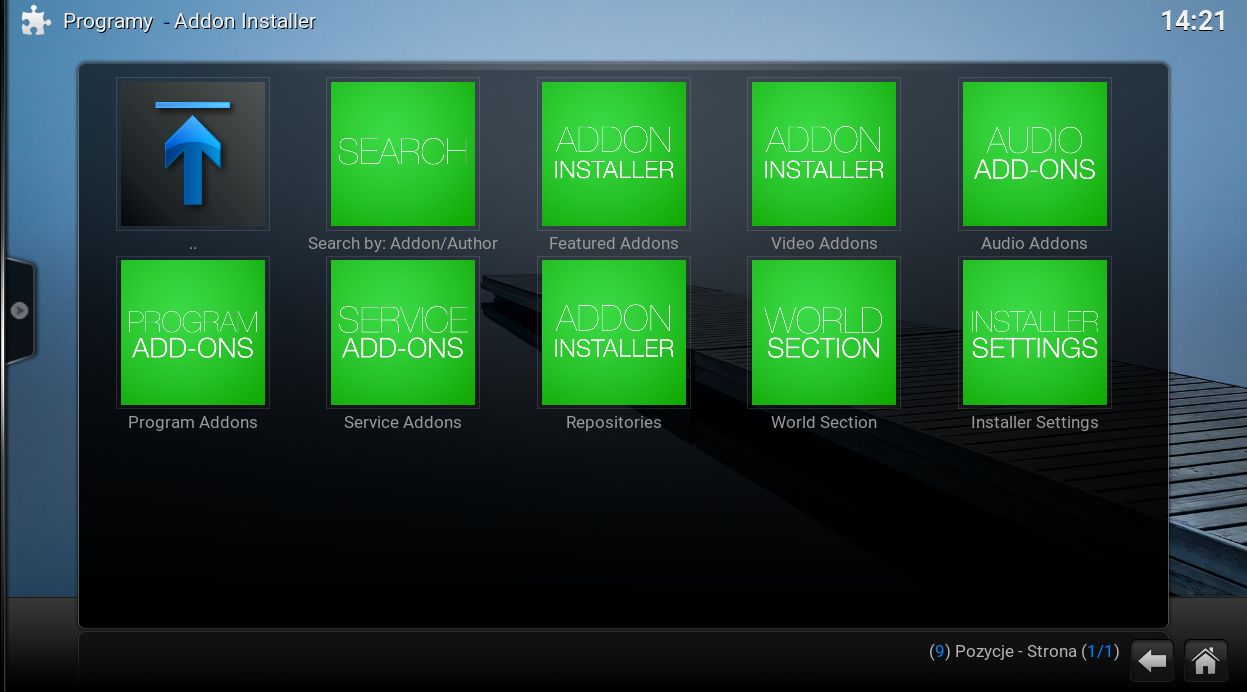The height and width of the screenshot is (692, 1247).
Task: Click the "Pozycje - Strona" page counter
Action: tap(1024, 651)
